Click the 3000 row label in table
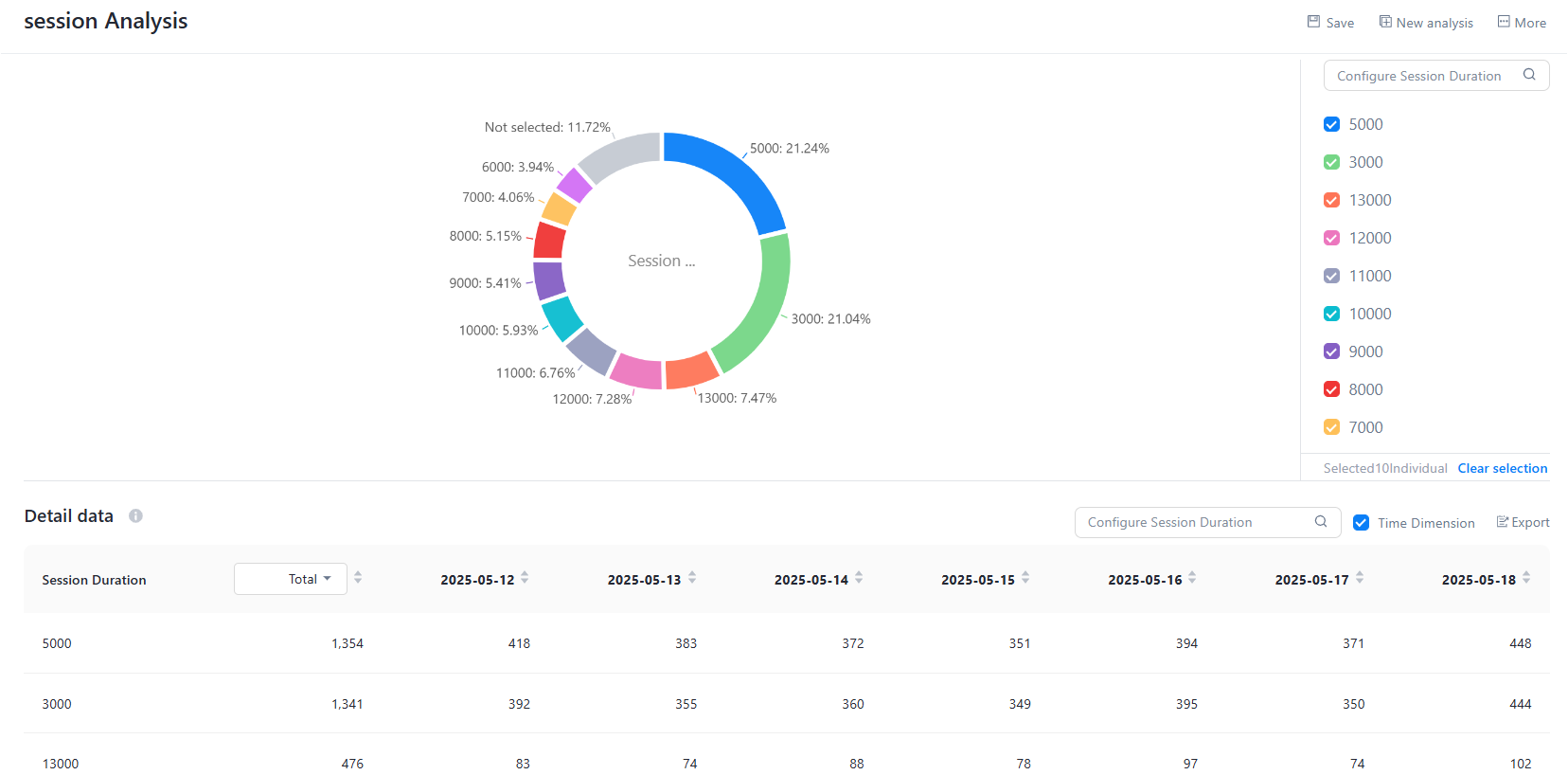Image resolution: width=1568 pixels, height=775 pixels. point(57,704)
